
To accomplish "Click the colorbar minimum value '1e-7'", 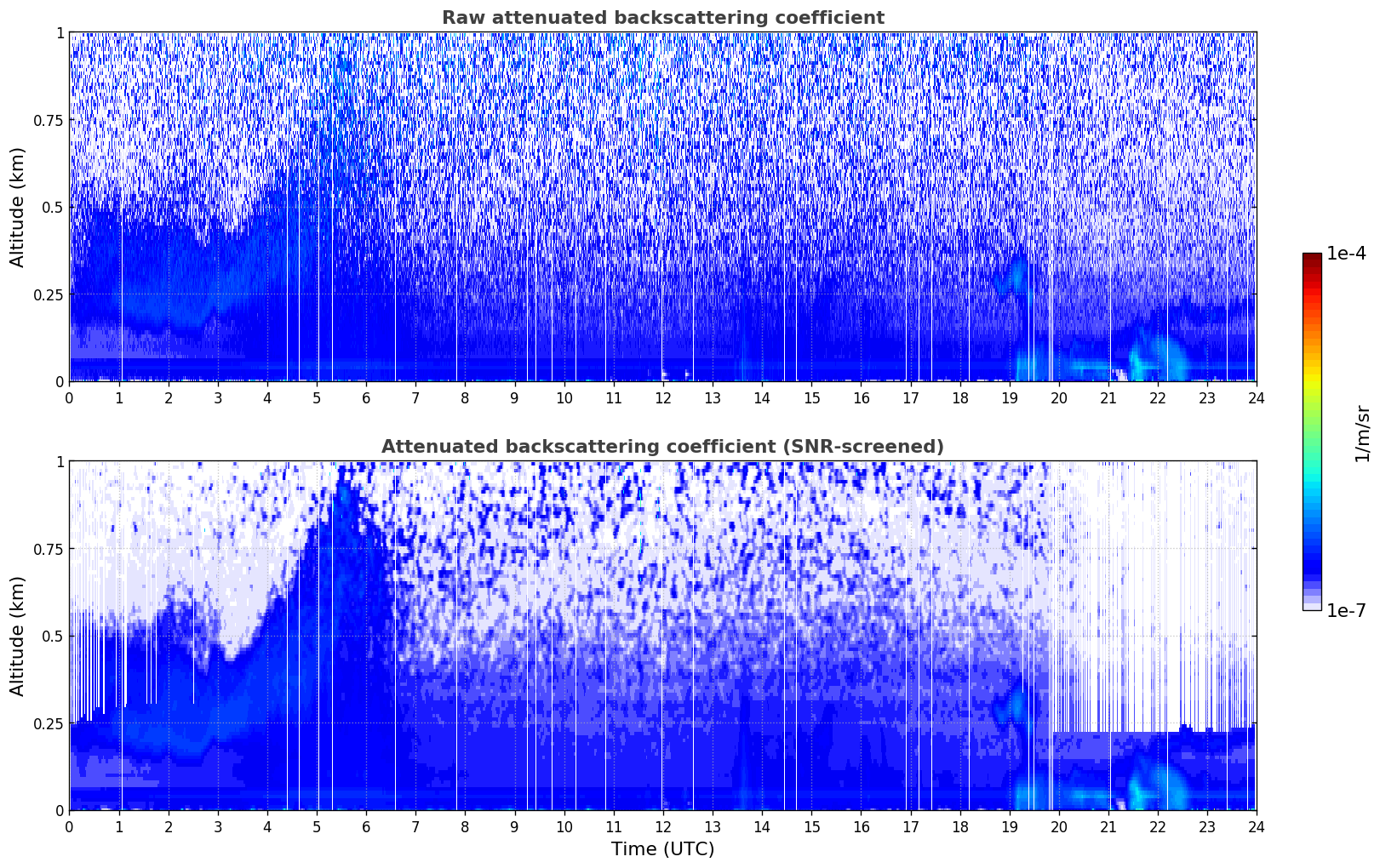I will (1346, 610).
